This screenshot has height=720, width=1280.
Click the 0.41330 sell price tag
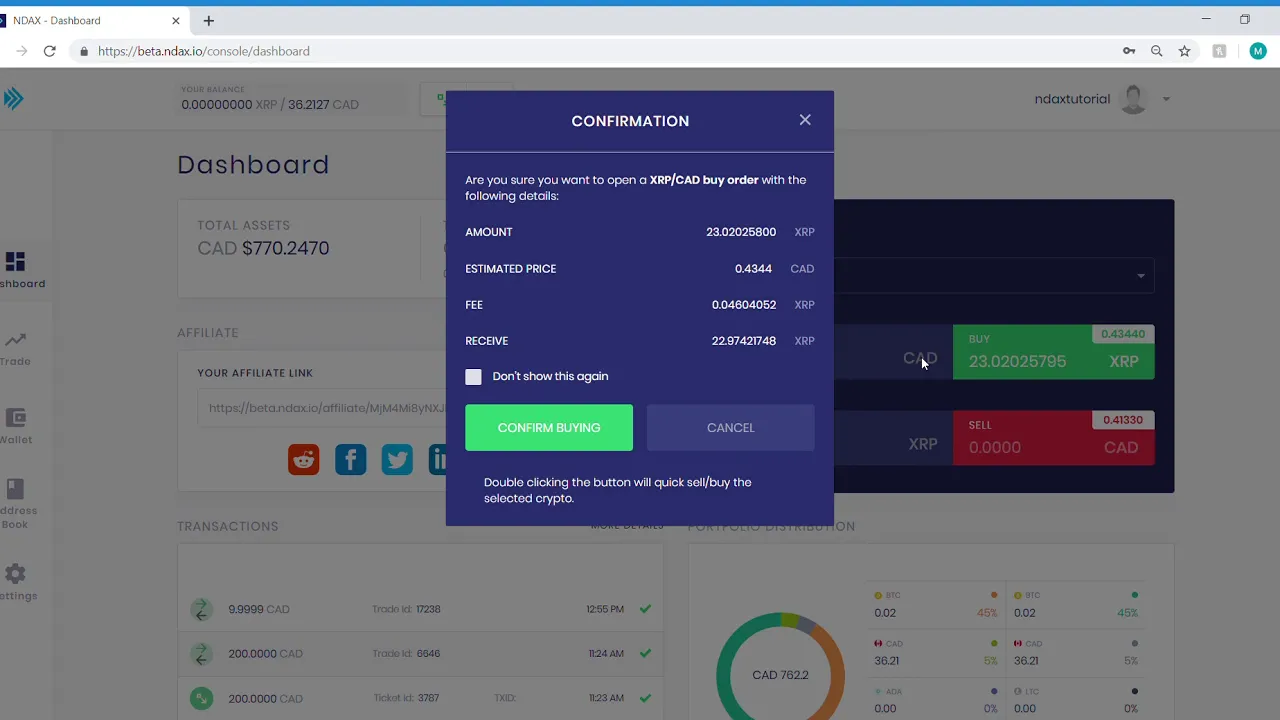(x=1123, y=420)
